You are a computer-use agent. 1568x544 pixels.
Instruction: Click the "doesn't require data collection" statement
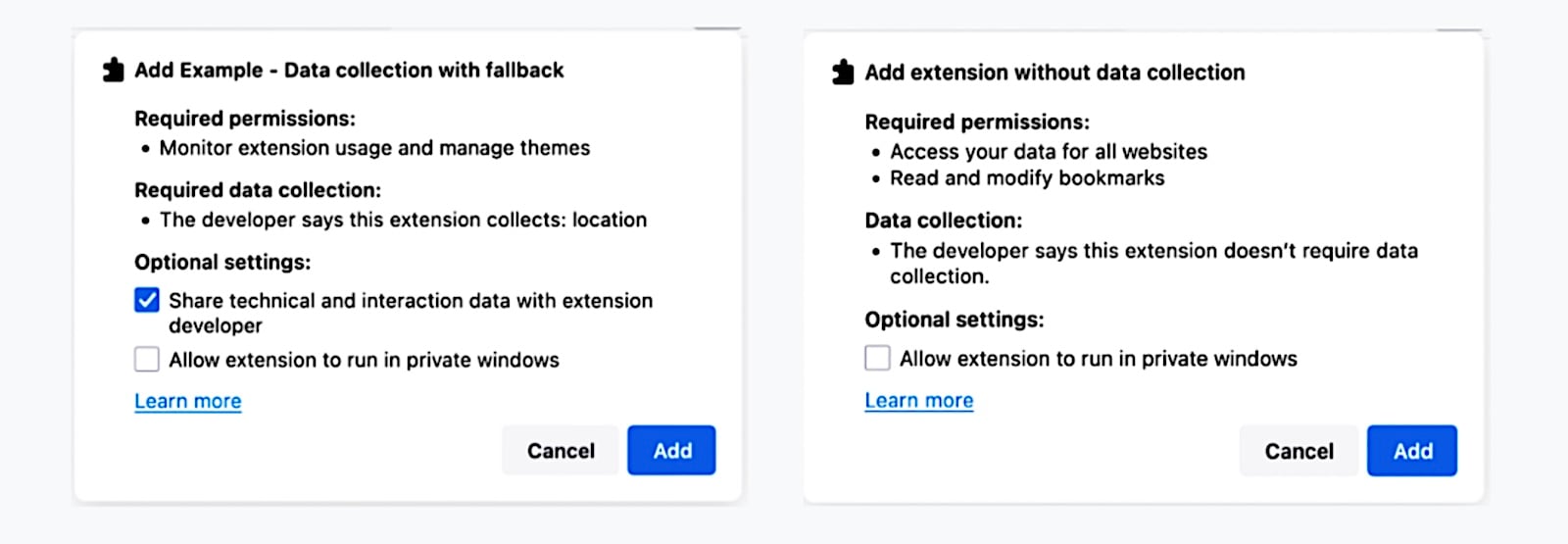[x=1153, y=263]
